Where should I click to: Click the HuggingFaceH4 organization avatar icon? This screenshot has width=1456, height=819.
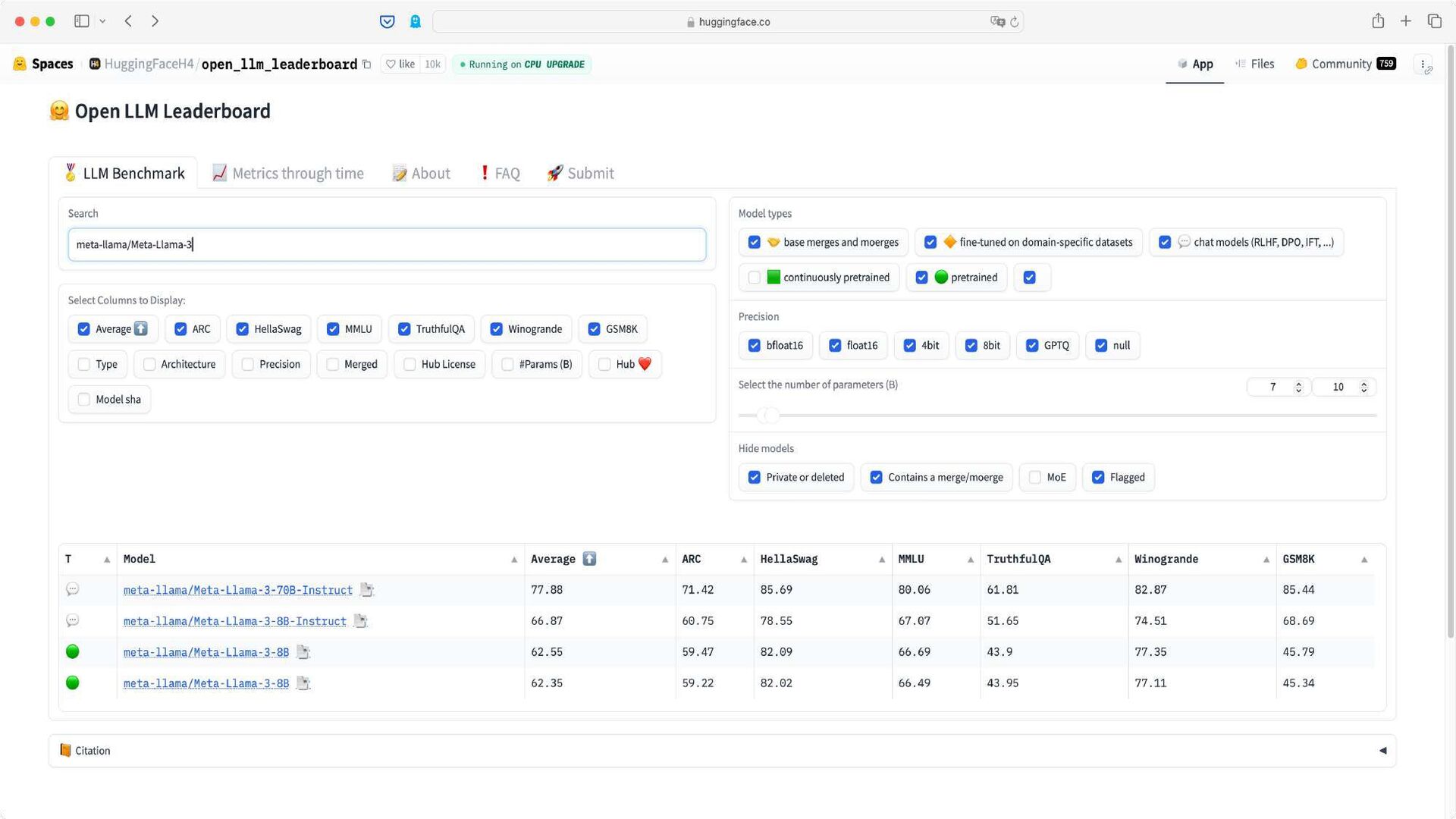95,64
